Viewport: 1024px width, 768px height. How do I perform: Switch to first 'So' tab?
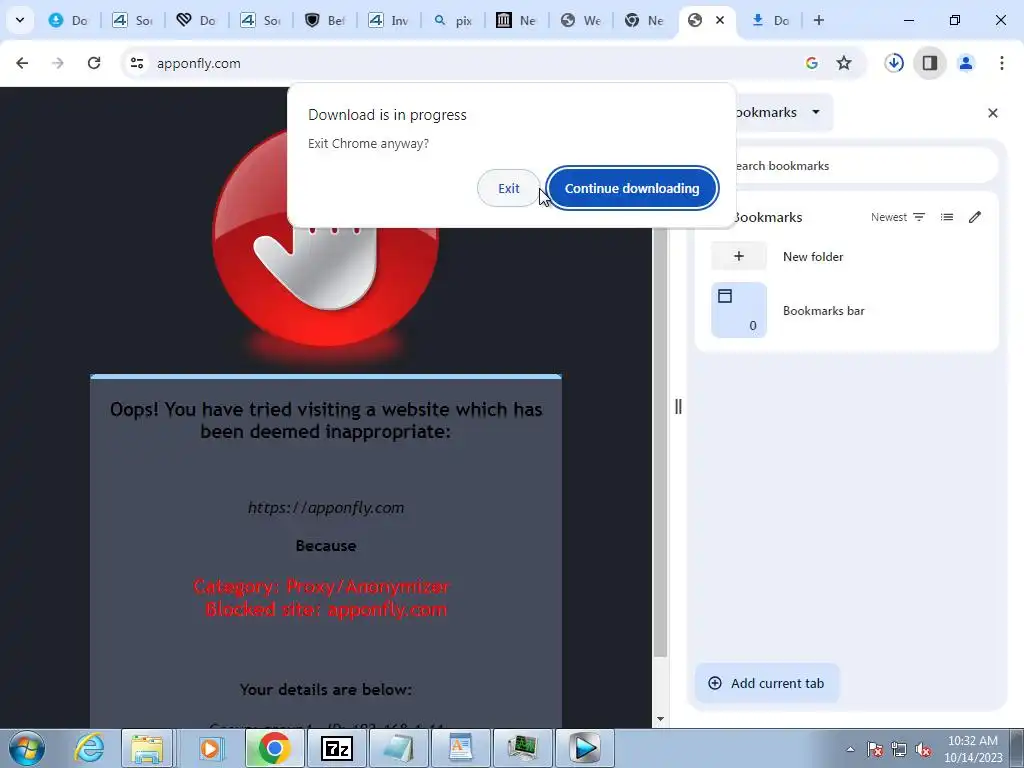point(132,20)
